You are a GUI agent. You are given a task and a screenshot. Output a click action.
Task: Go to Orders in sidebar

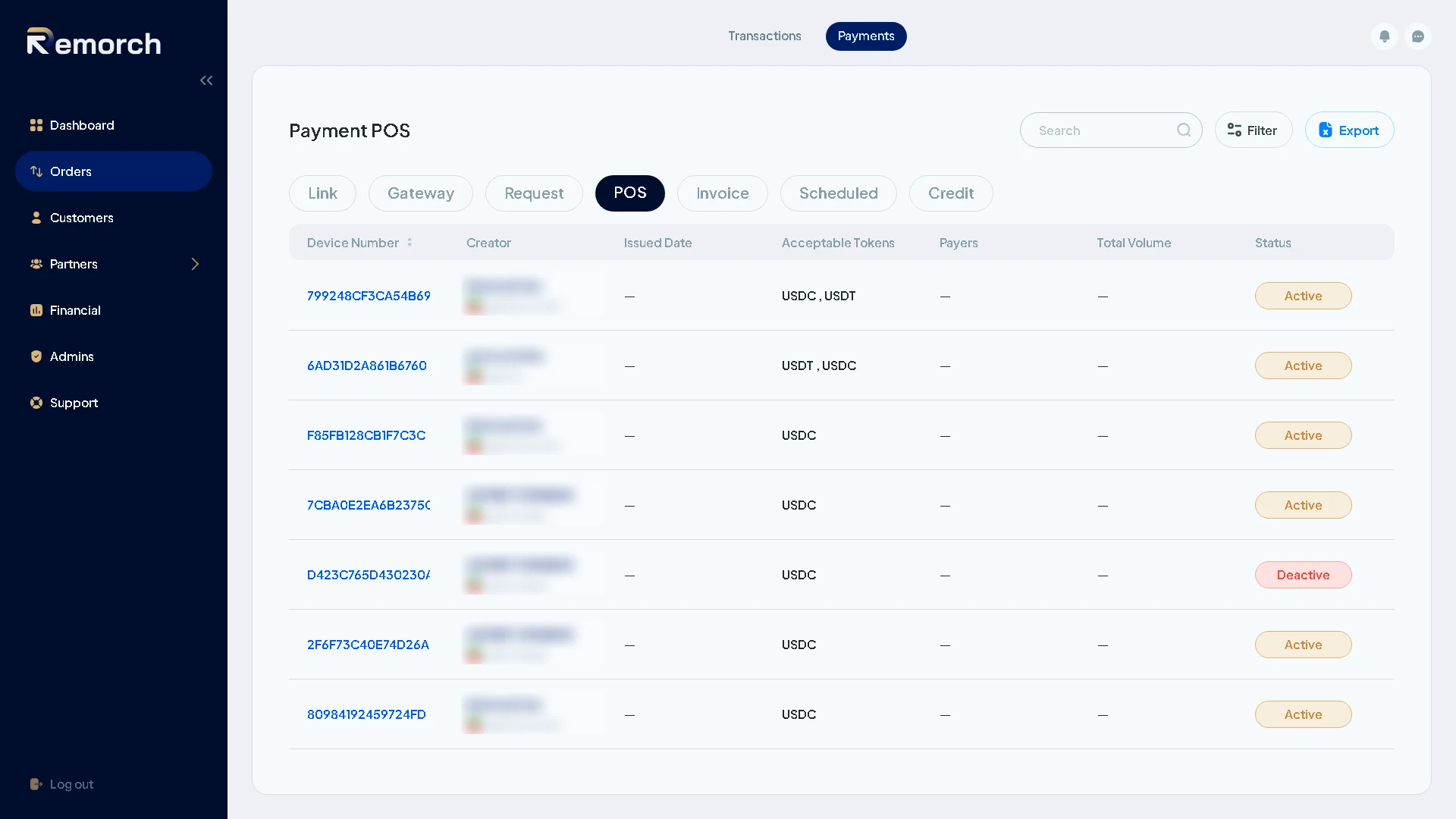point(114,171)
